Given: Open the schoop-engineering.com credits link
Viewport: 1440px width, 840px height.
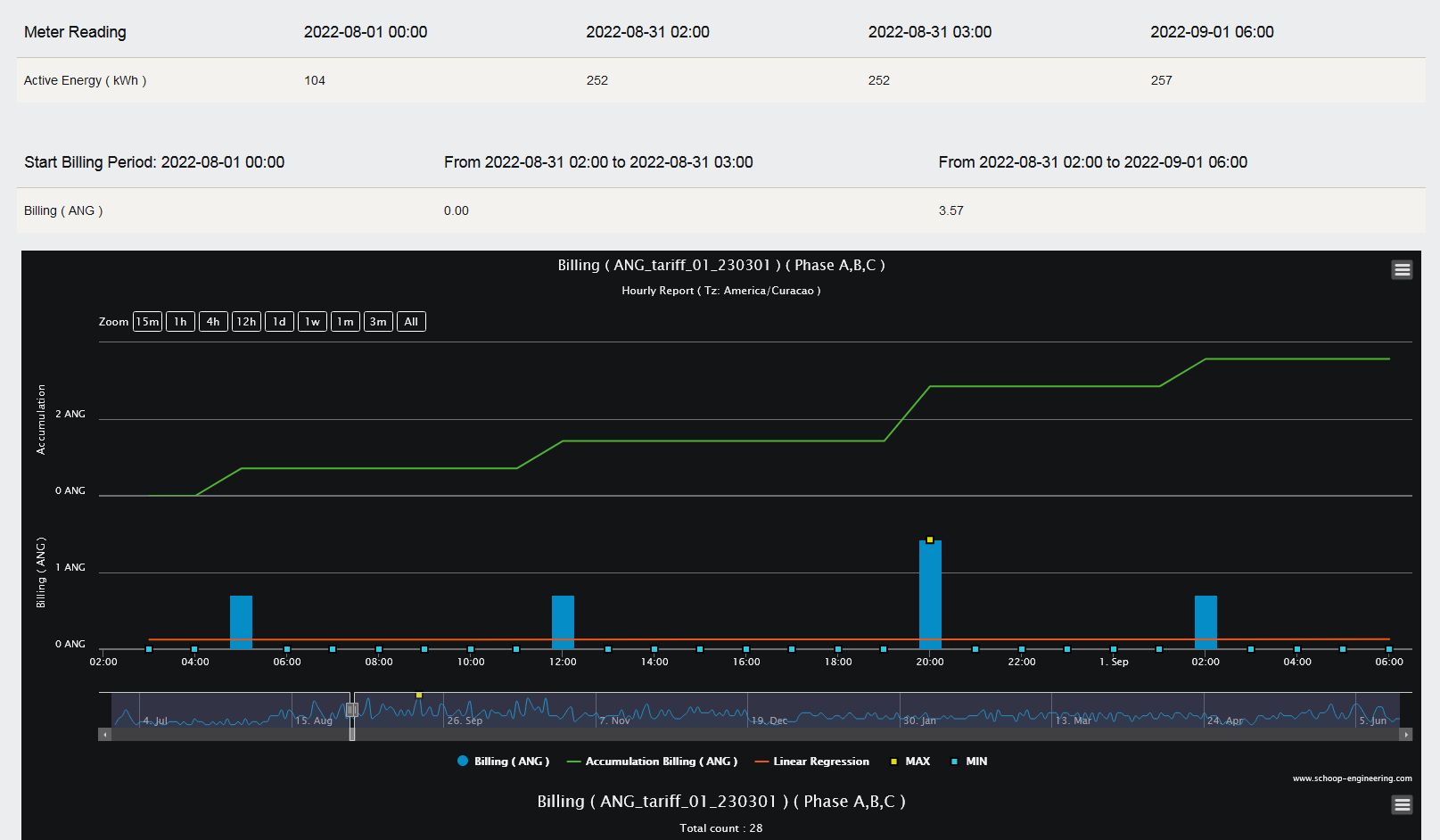Looking at the screenshot, I should point(1352,778).
